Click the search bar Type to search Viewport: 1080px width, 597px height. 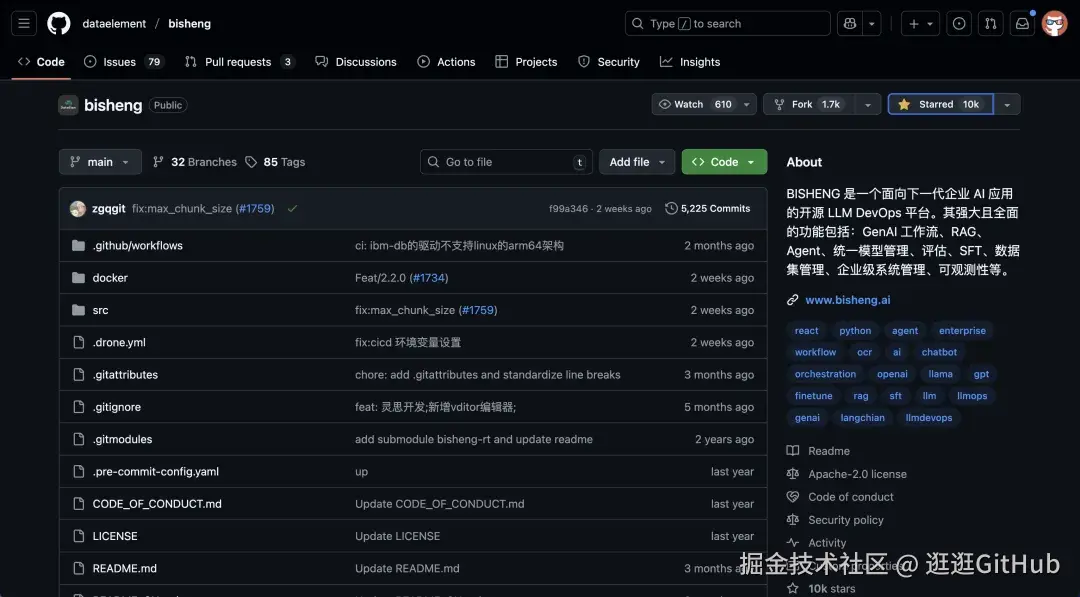tap(727, 23)
